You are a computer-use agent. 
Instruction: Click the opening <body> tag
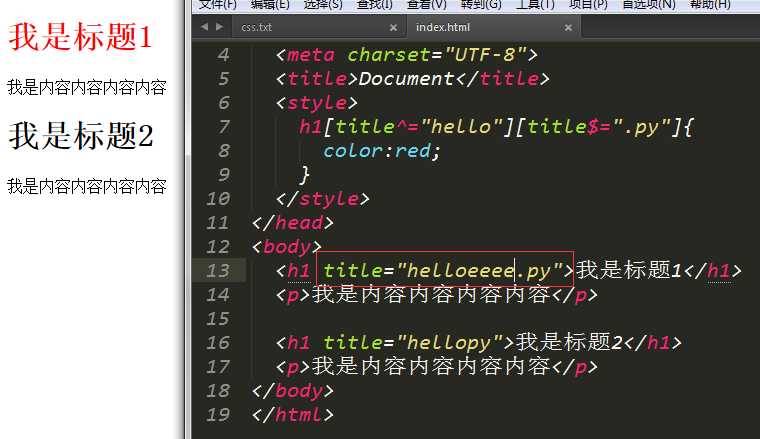click(x=286, y=247)
